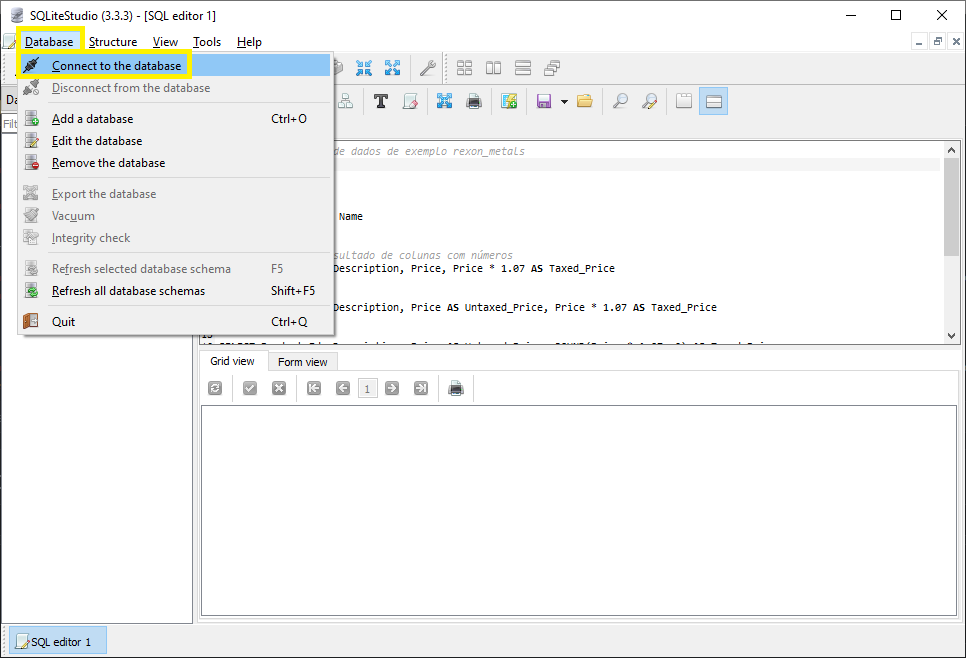Click the expand arrows toolbar icon
The width and height of the screenshot is (966, 658).
(392, 68)
